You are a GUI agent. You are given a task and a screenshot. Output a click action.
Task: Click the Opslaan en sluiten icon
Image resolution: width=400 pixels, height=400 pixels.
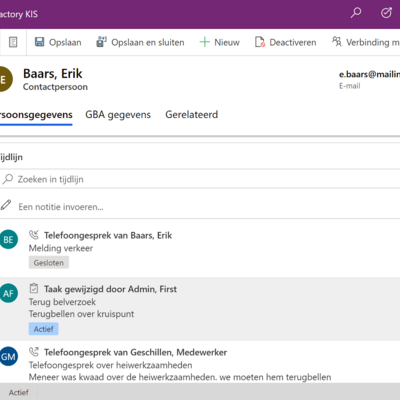point(101,42)
